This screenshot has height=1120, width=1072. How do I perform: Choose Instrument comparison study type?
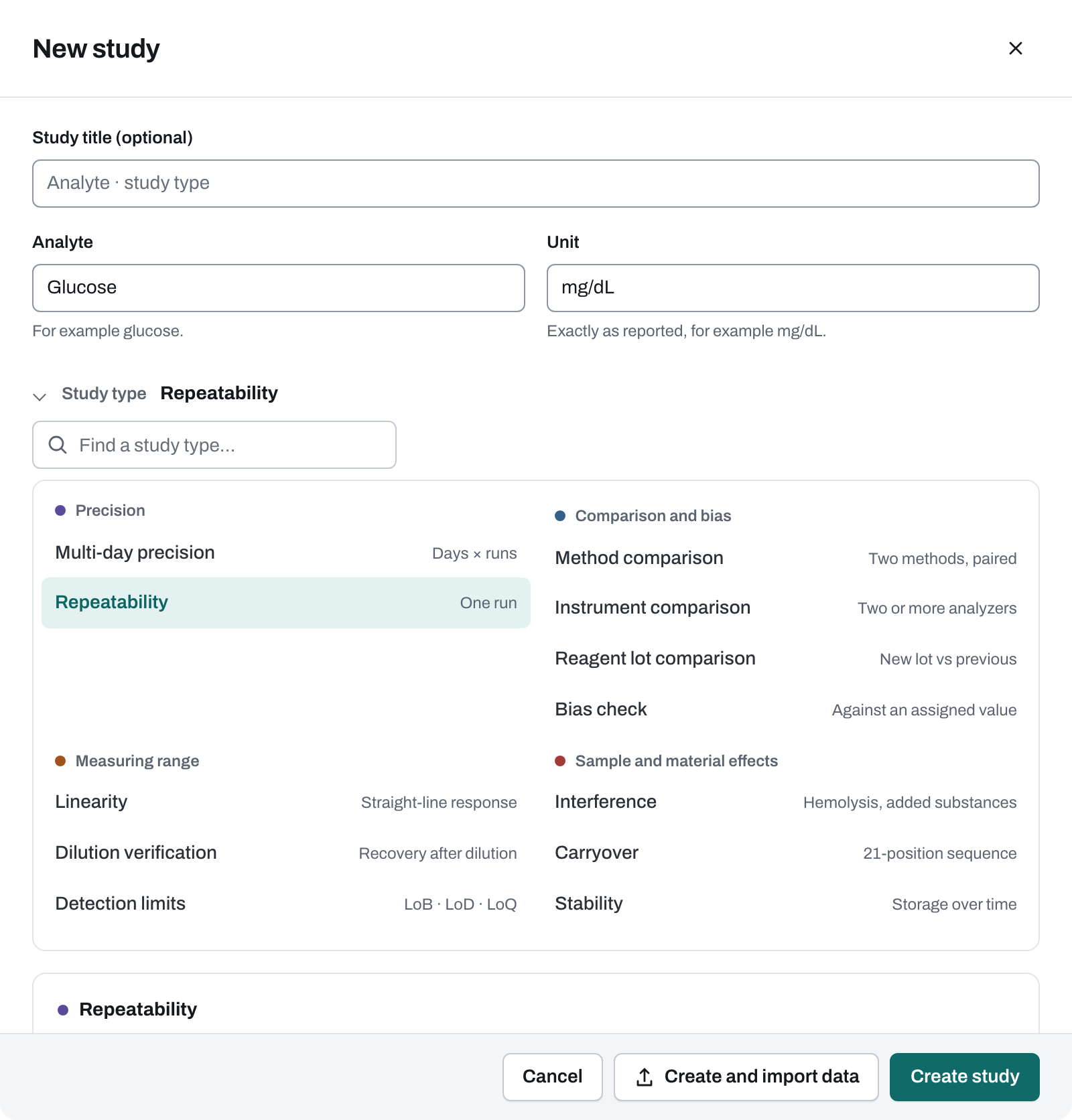click(786, 608)
